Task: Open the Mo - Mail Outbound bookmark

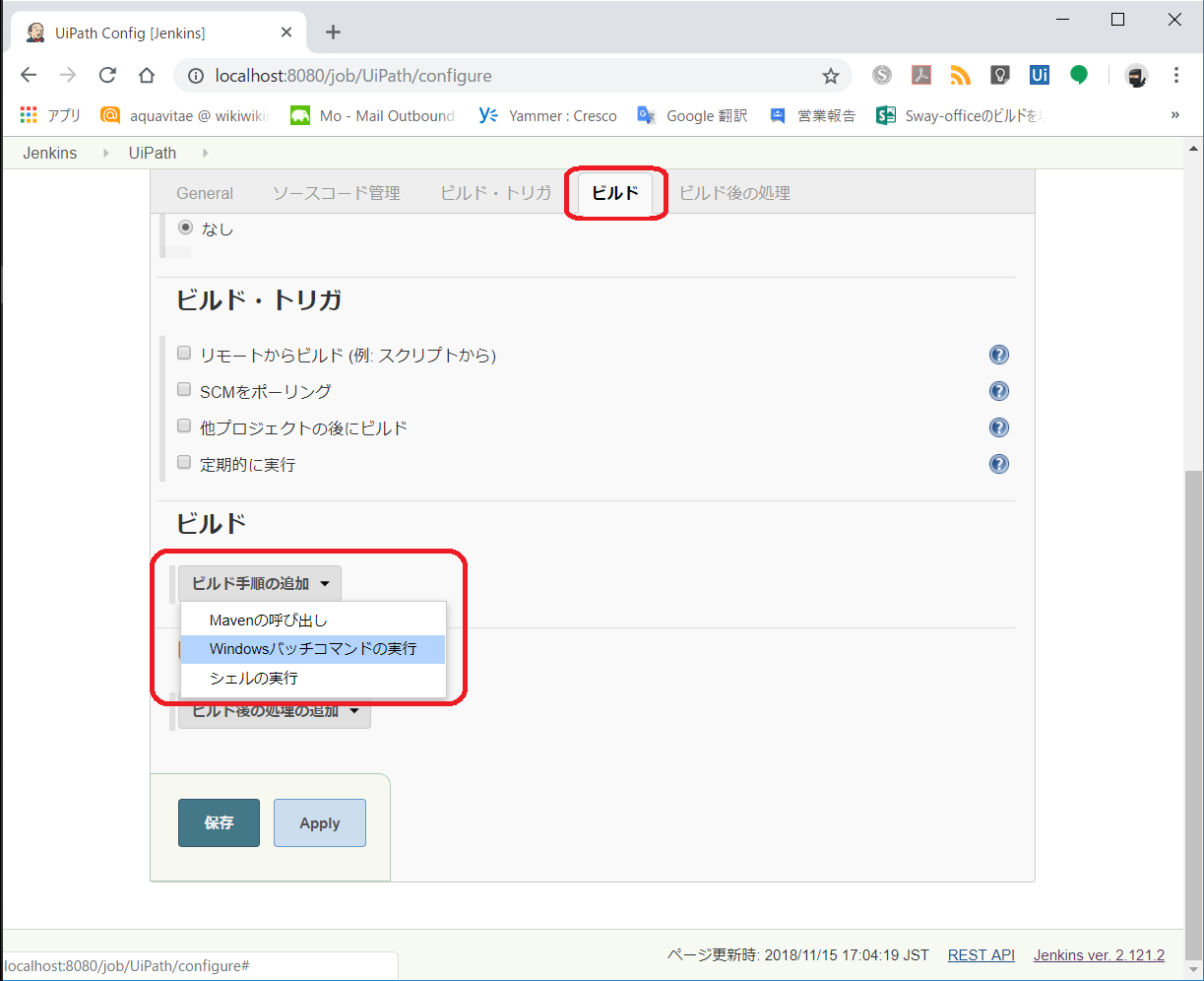Action: [373, 115]
